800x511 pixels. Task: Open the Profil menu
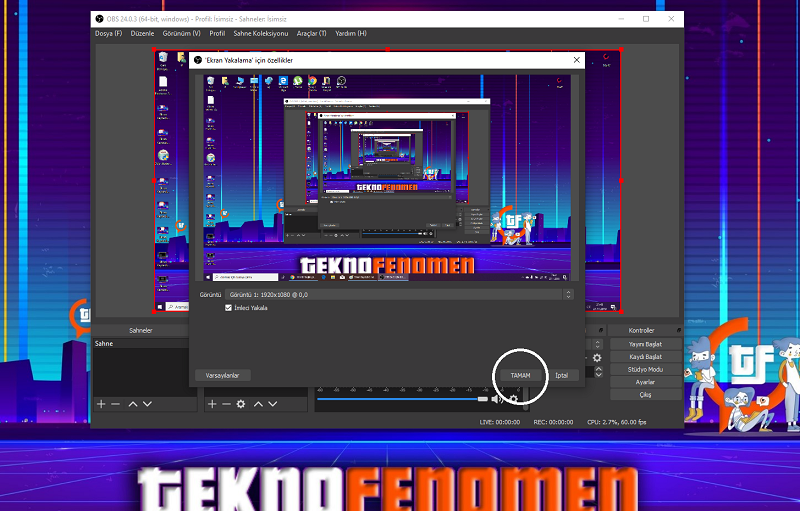[x=217, y=33]
